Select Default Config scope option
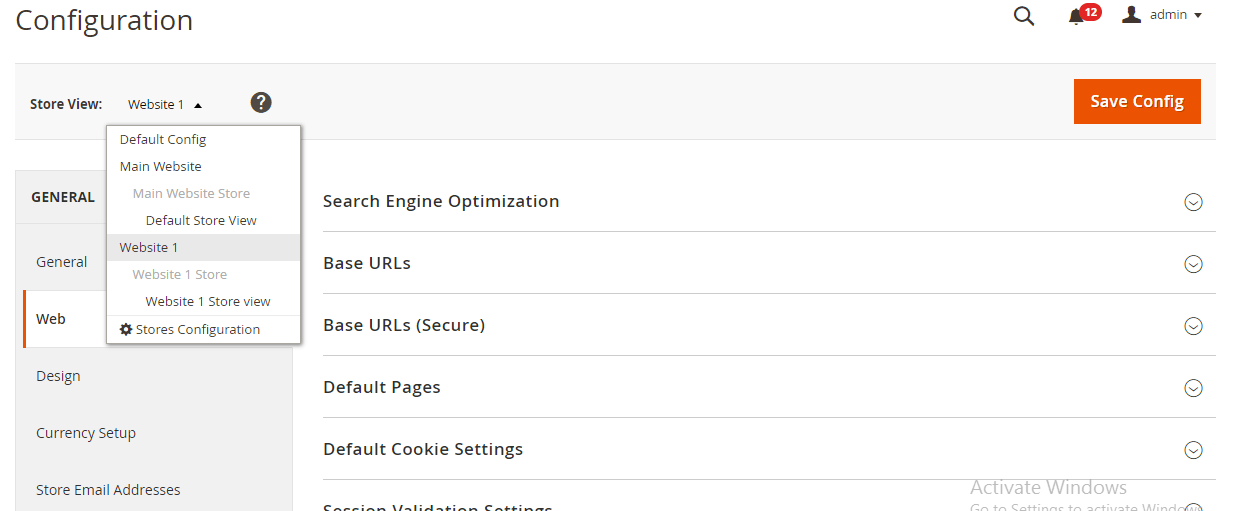The image size is (1235, 511). click(163, 140)
